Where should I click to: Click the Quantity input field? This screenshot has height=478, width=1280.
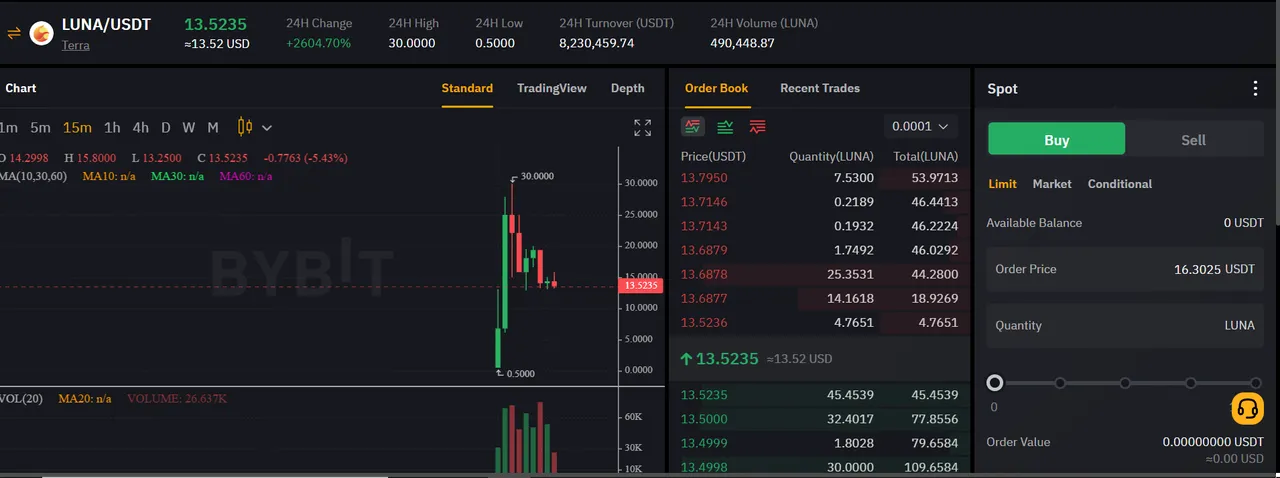[x=1125, y=325]
